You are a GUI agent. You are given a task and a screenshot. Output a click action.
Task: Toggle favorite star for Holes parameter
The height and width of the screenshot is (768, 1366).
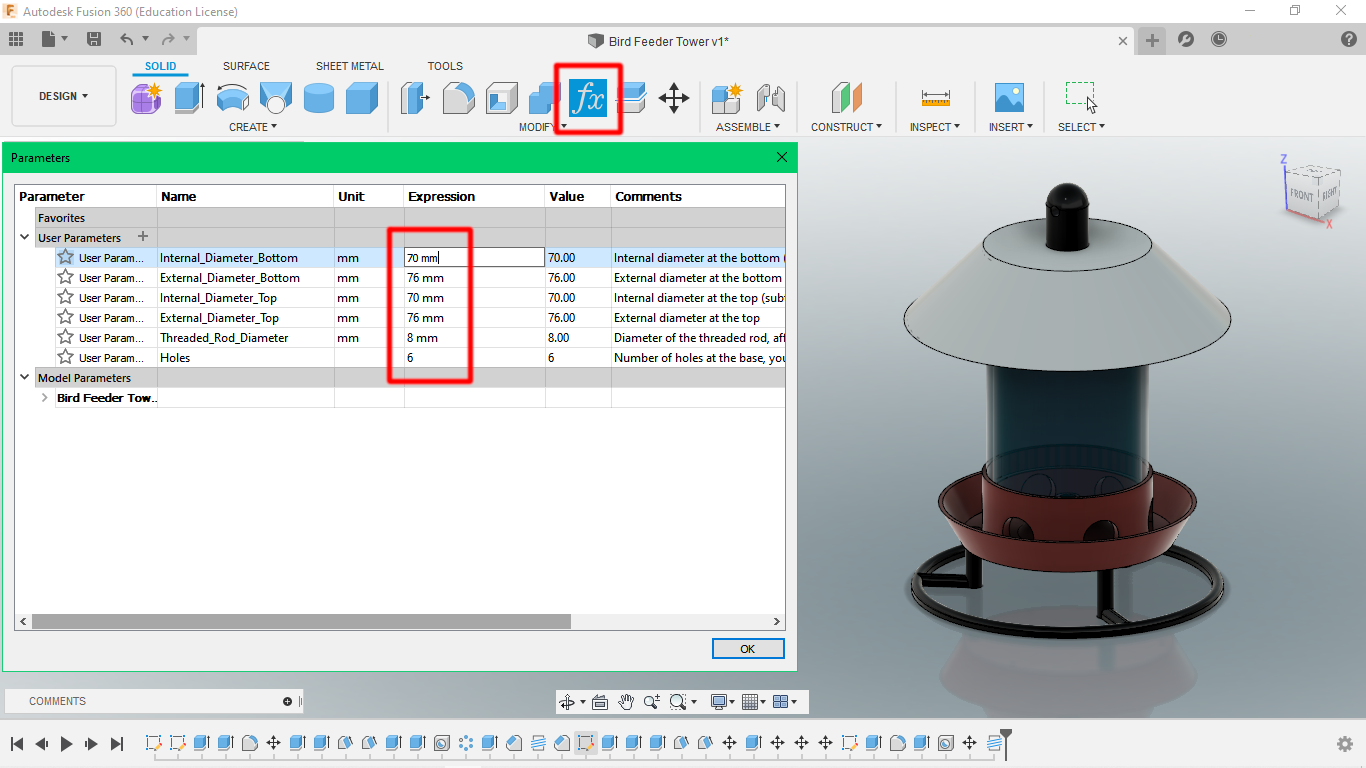[x=65, y=357]
